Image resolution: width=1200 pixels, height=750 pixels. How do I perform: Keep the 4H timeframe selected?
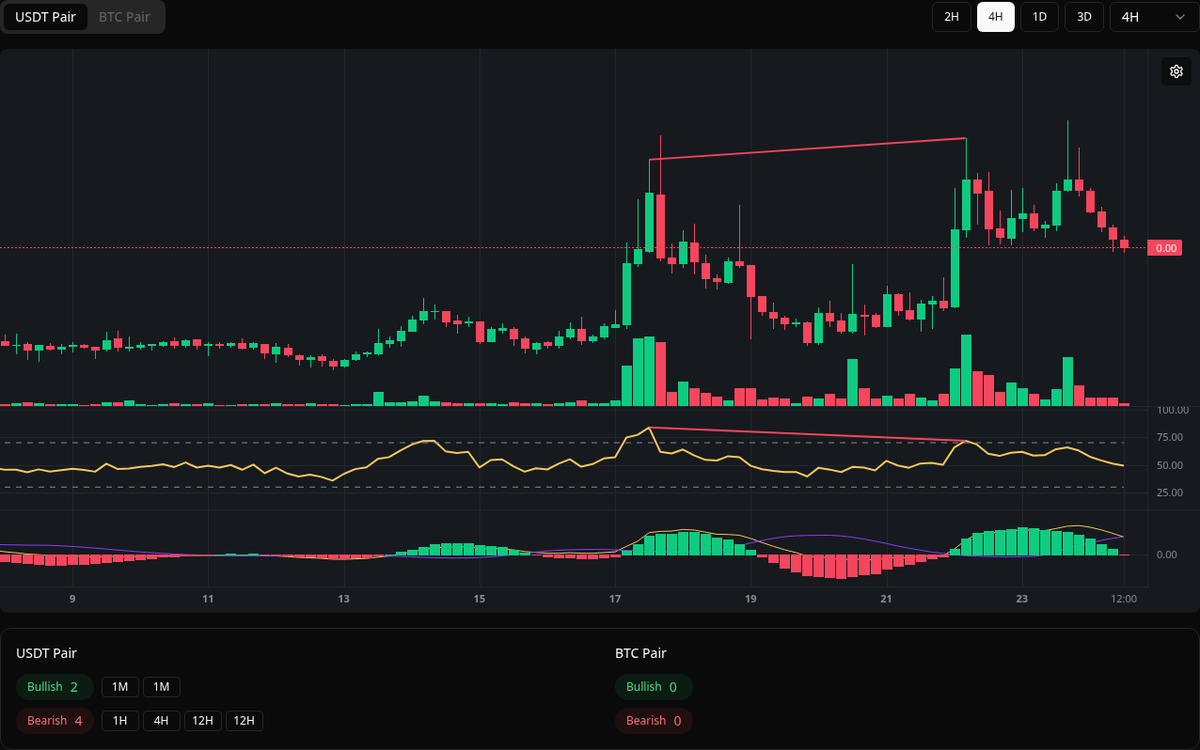point(995,17)
